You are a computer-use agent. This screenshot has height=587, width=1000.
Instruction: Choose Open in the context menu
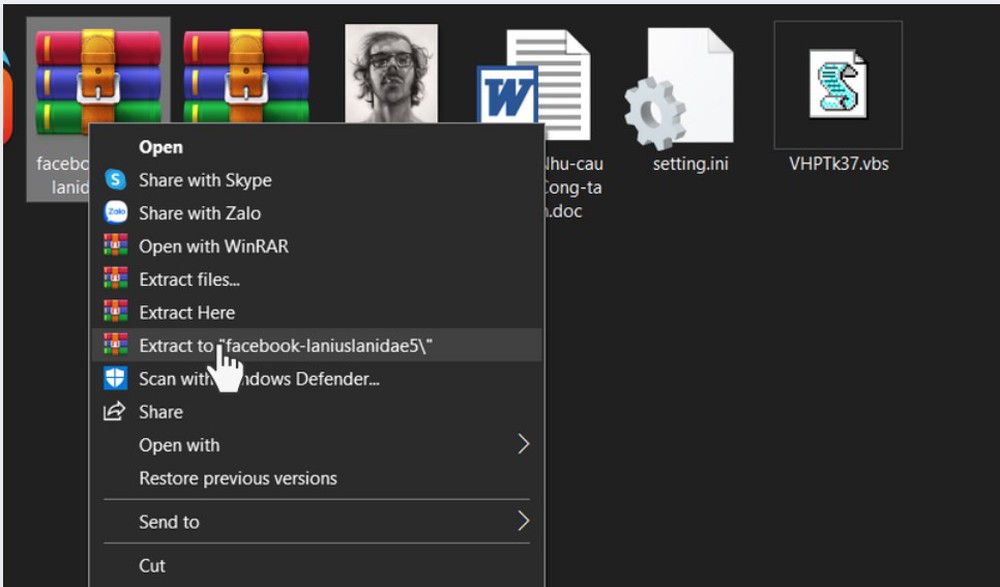pos(317,147)
